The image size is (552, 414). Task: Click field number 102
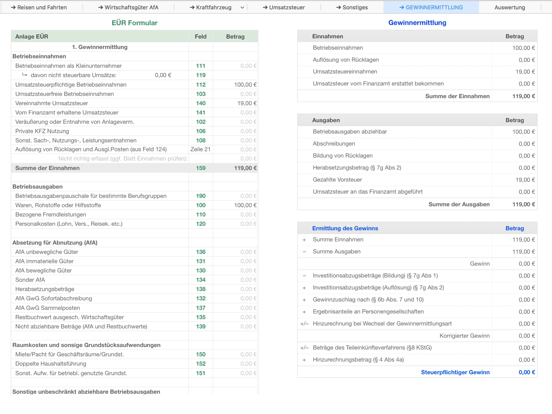tap(201, 122)
